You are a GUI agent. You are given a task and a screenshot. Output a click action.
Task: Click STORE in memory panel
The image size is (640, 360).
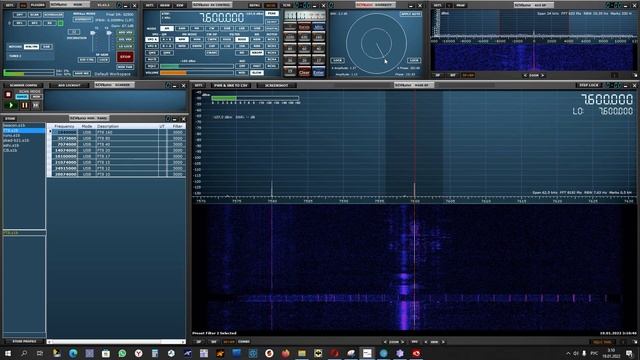point(10,119)
